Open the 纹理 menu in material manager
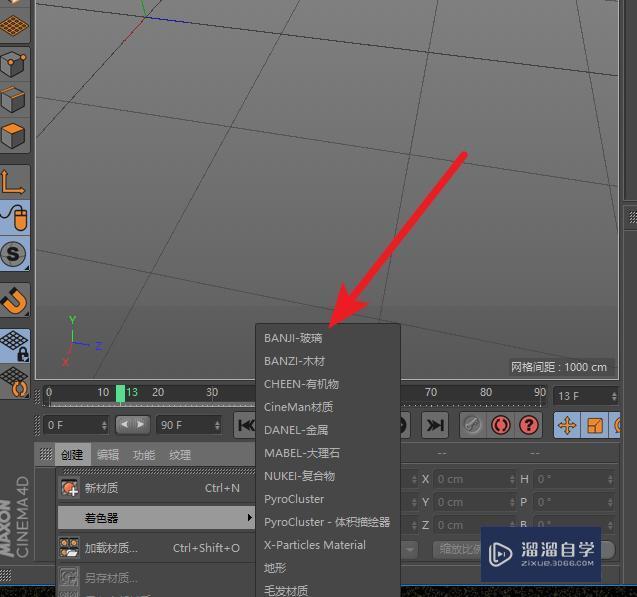The image size is (637, 597). point(180,455)
